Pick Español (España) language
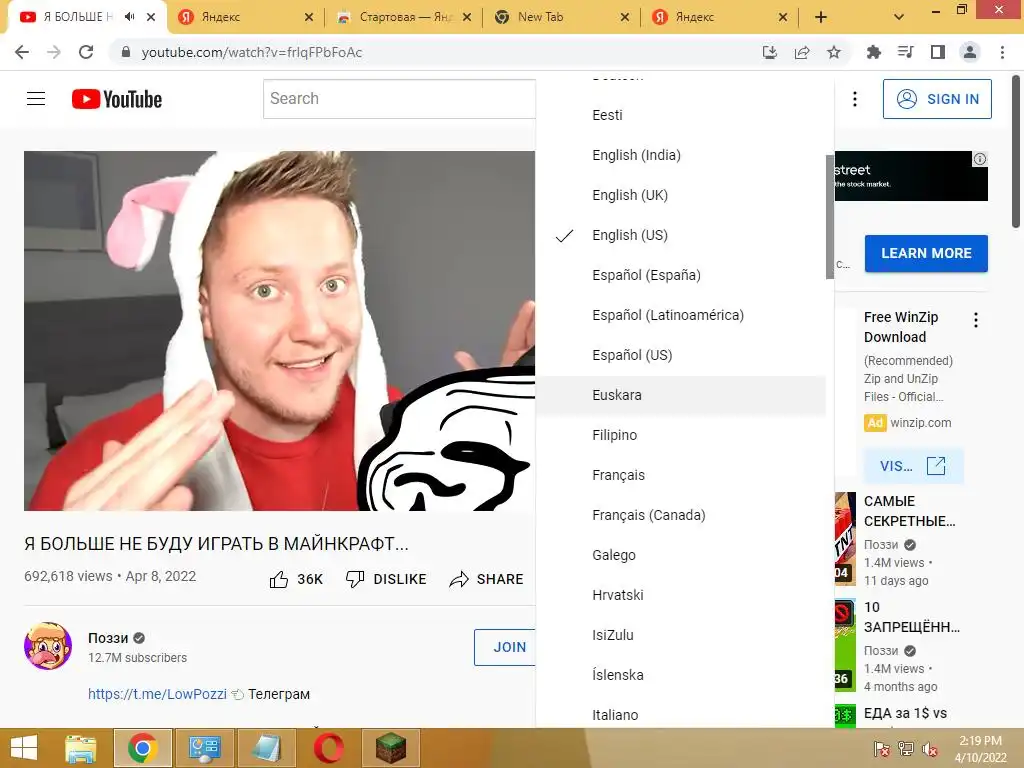This screenshot has height=768, width=1024. click(680, 275)
